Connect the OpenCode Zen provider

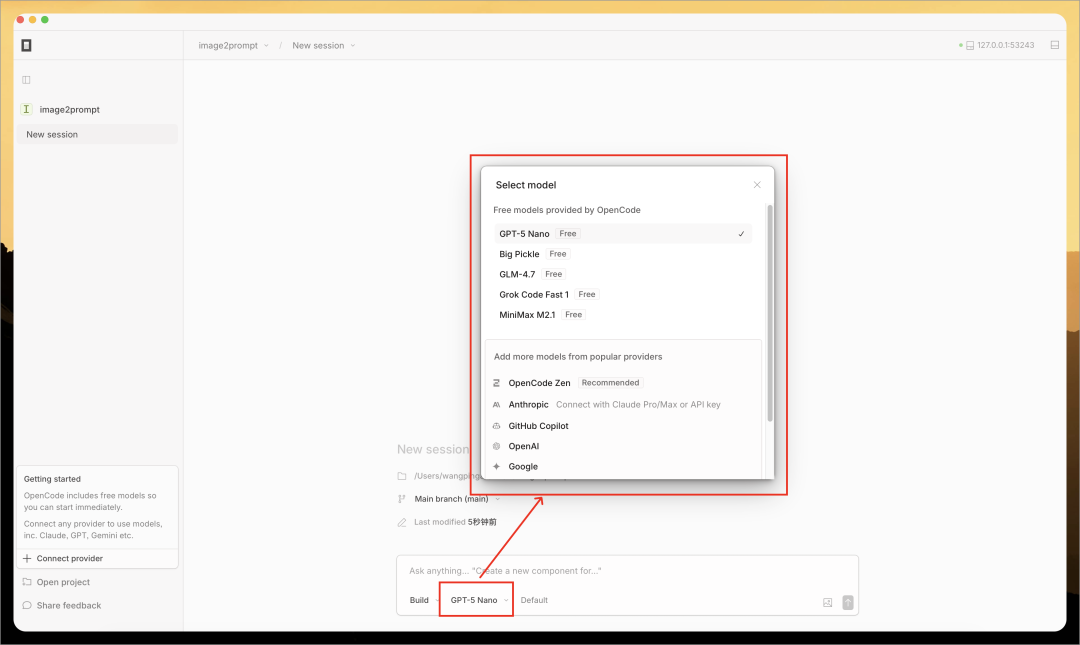(x=623, y=382)
